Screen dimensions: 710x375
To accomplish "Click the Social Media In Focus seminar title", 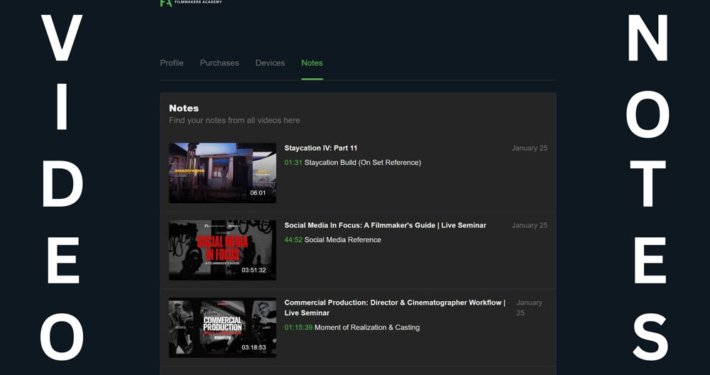I will (385, 225).
